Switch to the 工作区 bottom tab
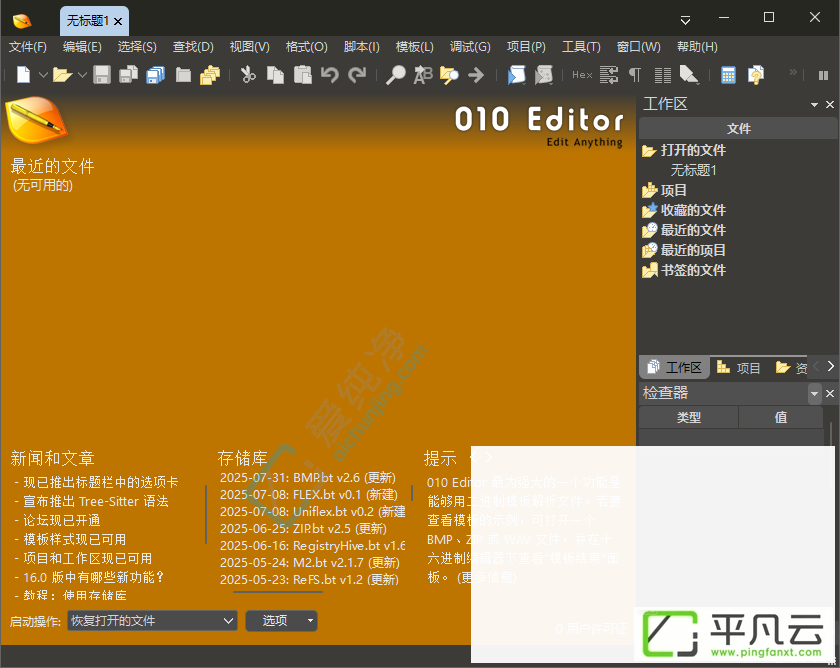The height and width of the screenshot is (668, 840). coord(675,367)
